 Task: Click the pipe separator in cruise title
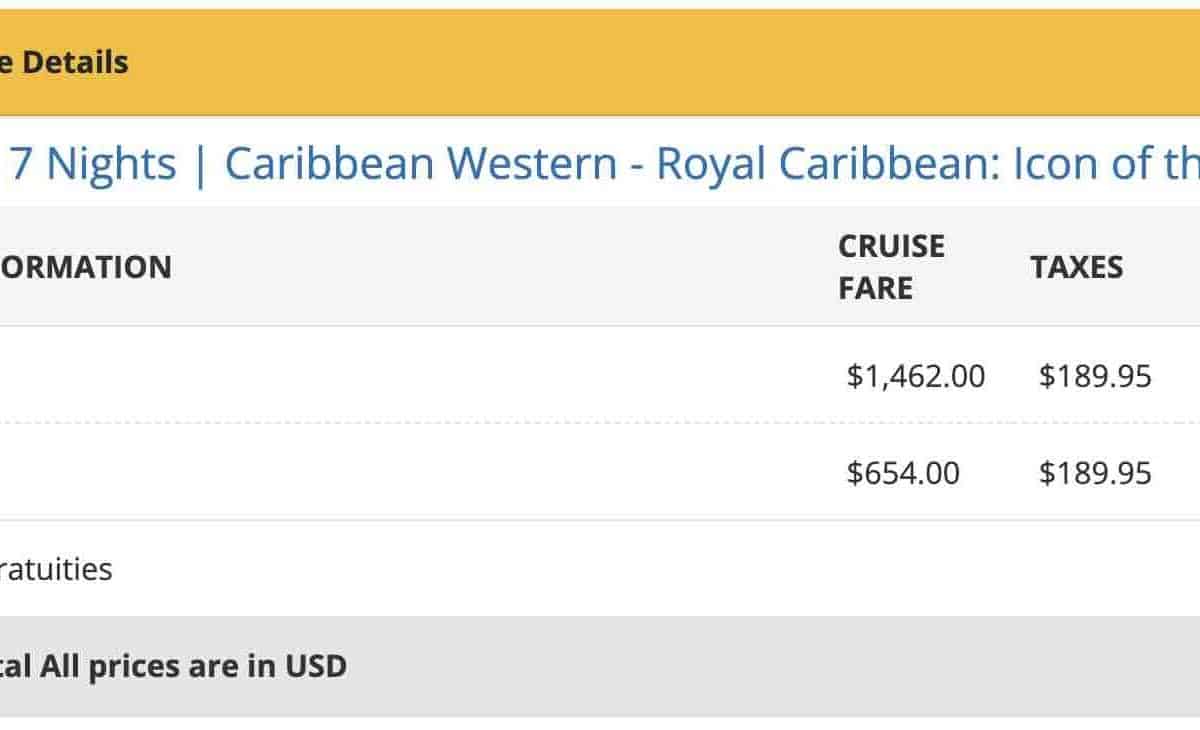200,163
